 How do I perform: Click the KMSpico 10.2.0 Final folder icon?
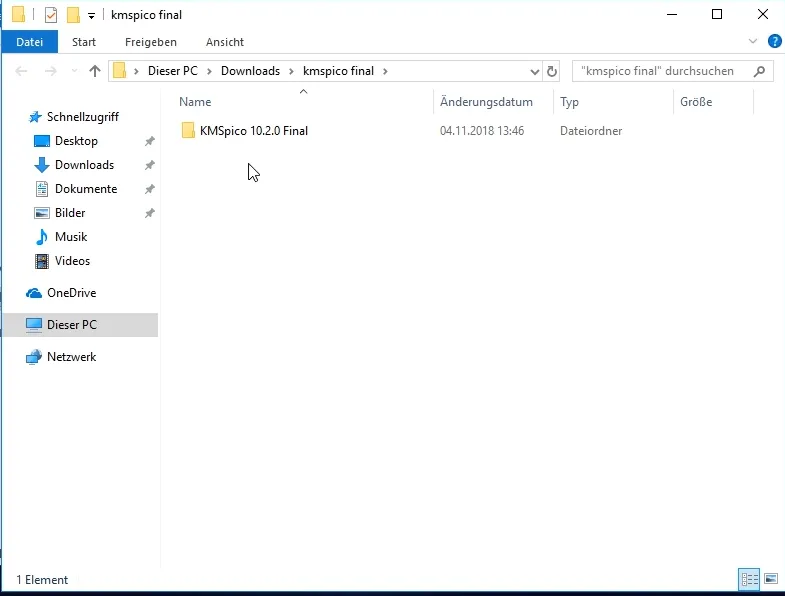pos(188,130)
